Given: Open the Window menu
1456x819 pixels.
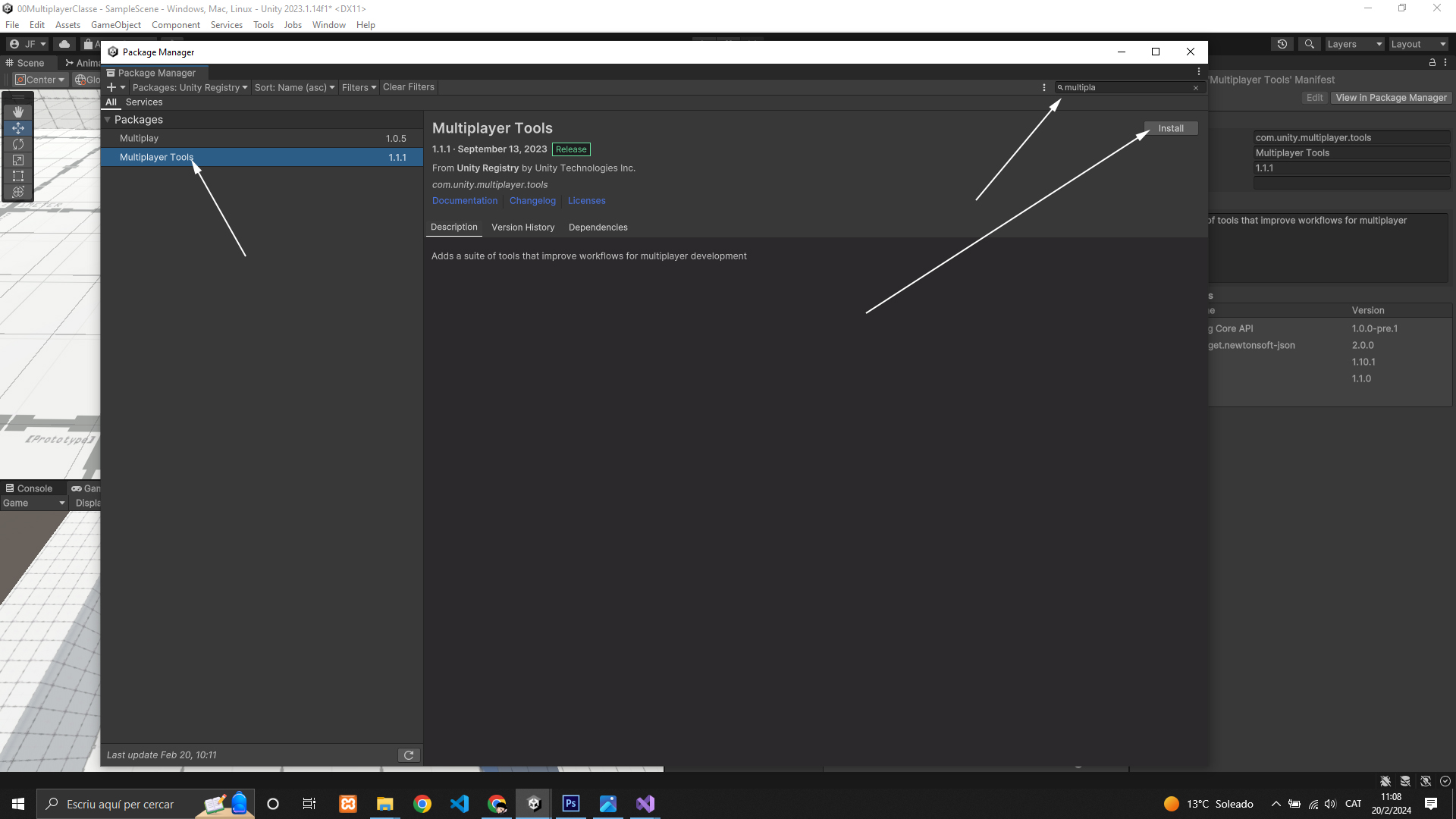Looking at the screenshot, I should click(x=328, y=25).
